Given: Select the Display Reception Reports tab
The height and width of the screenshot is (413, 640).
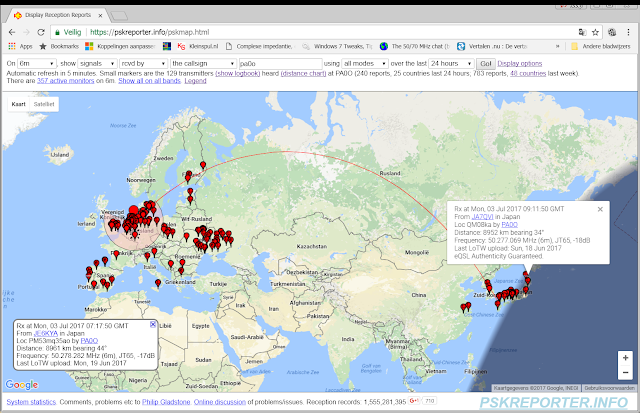Looking at the screenshot, I should (x=58, y=15).
